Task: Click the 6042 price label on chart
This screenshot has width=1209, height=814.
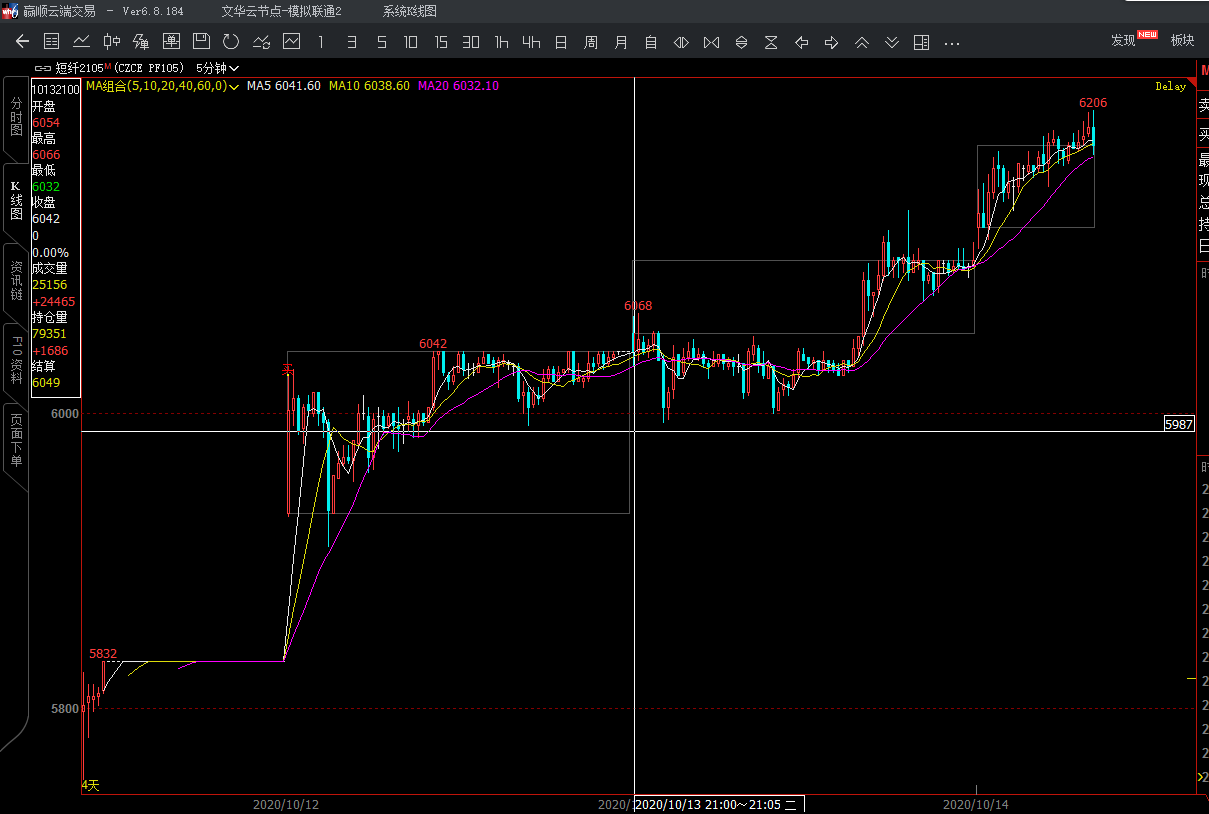Action: [x=433, y=344]
